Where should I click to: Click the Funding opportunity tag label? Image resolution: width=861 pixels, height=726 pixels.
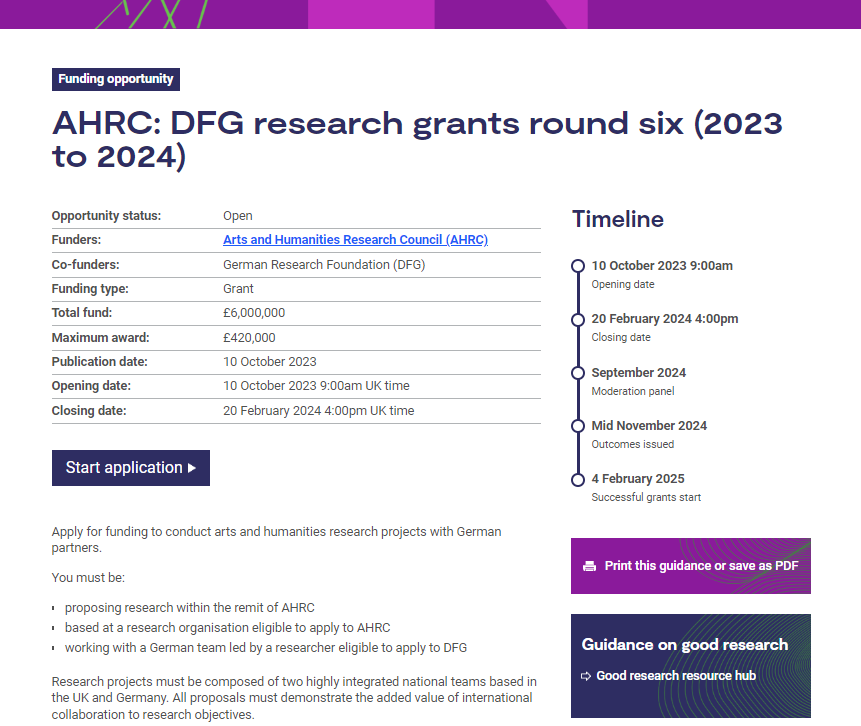[116, 79]
